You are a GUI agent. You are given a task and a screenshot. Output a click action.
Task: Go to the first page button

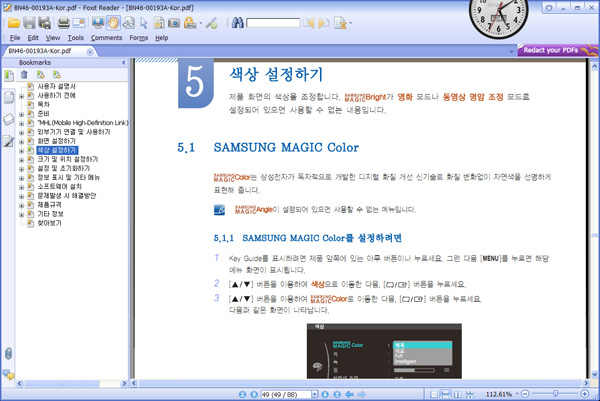tap(242, 394)
